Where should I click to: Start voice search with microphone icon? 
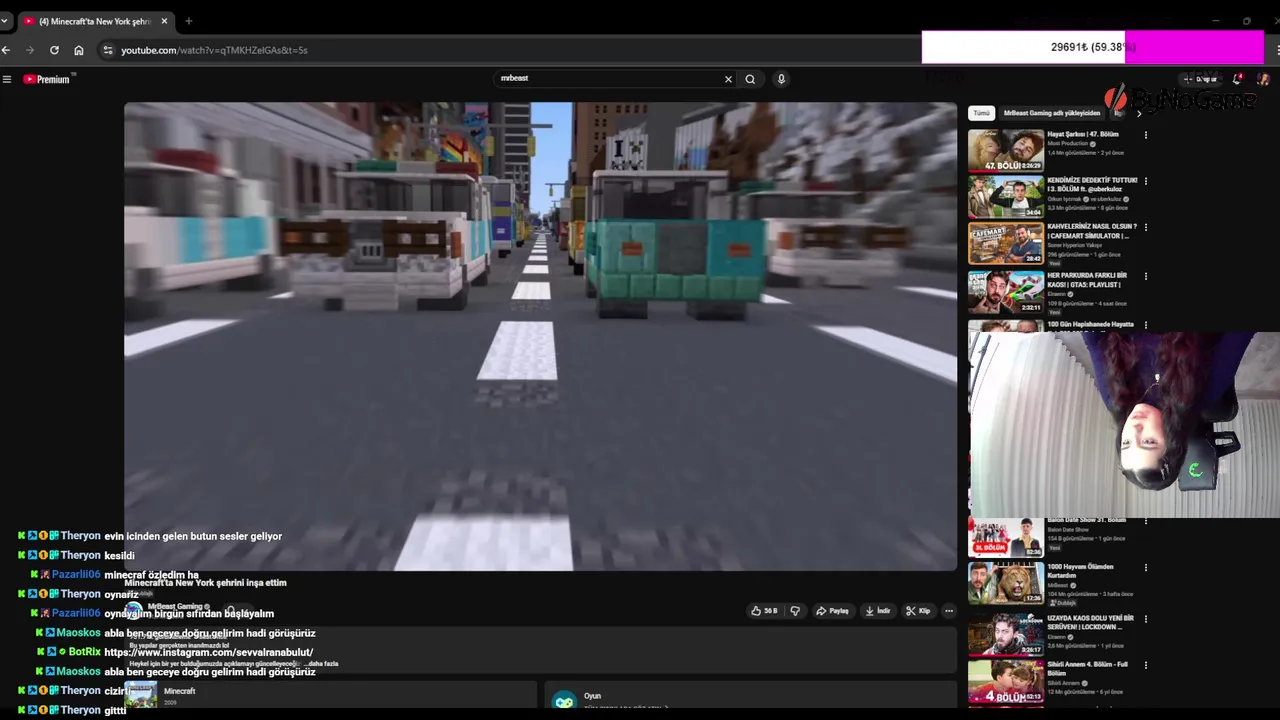(x=781, y=79)
